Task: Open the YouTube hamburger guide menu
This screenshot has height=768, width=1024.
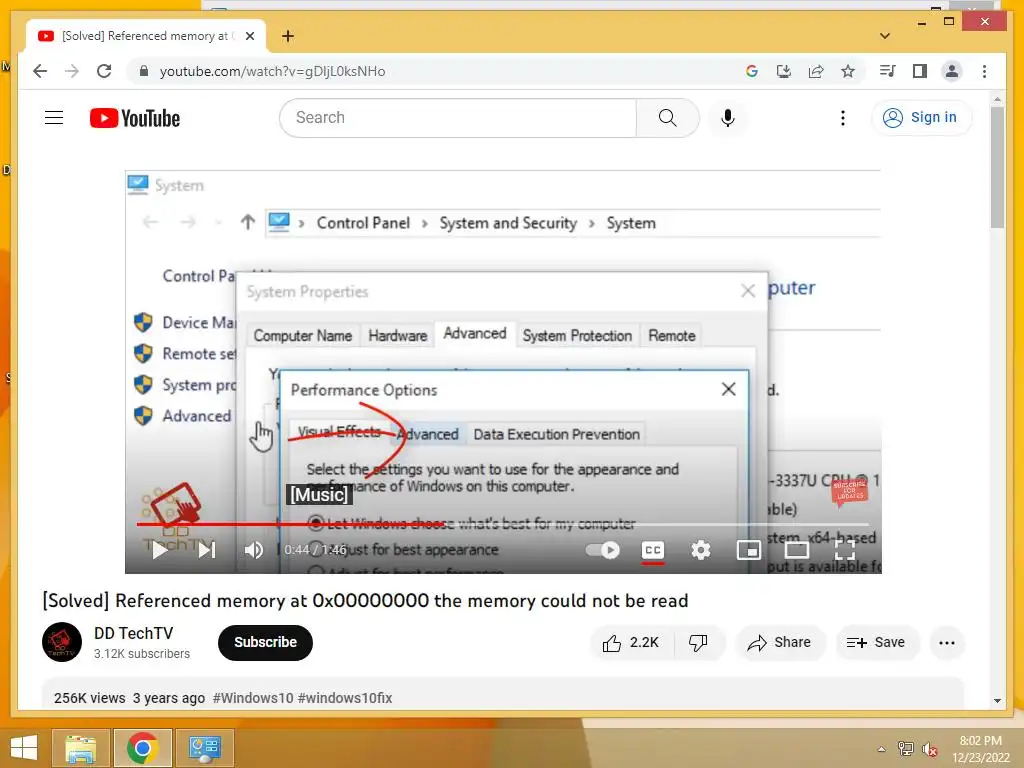Action: (54, 118)
